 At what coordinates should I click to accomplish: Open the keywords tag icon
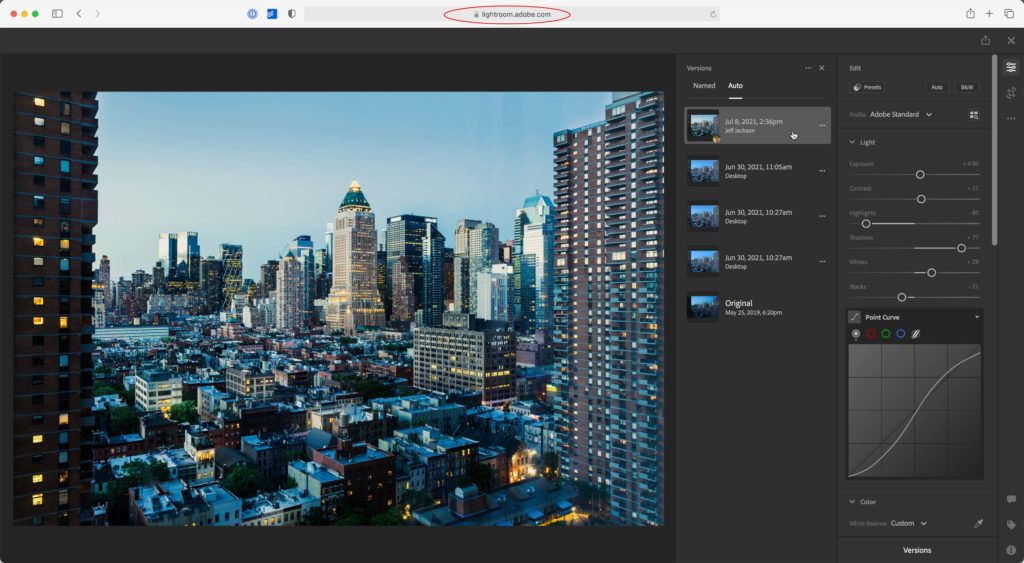1011,525
